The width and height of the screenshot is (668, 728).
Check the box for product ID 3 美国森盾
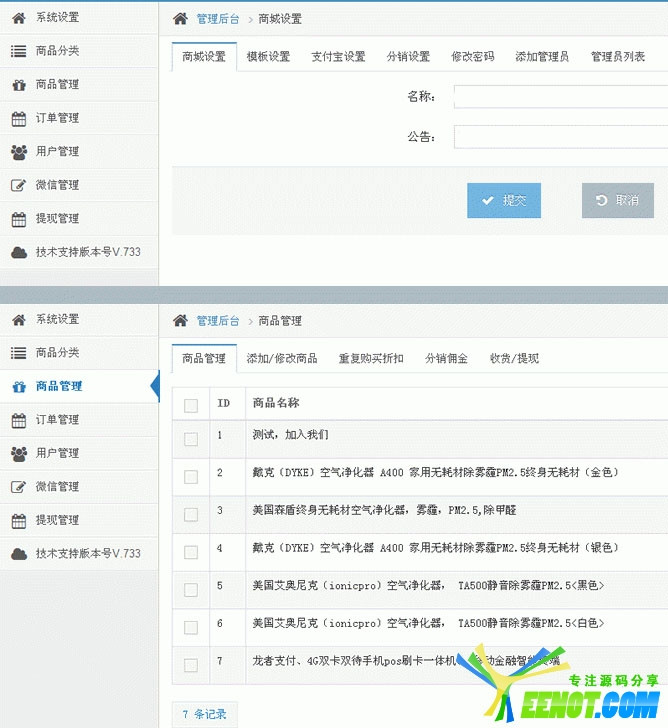191,514
